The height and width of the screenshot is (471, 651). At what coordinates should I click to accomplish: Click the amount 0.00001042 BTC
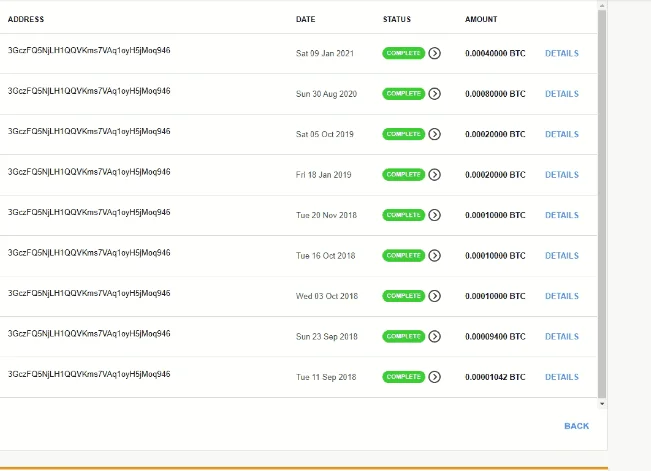(495, 377)
